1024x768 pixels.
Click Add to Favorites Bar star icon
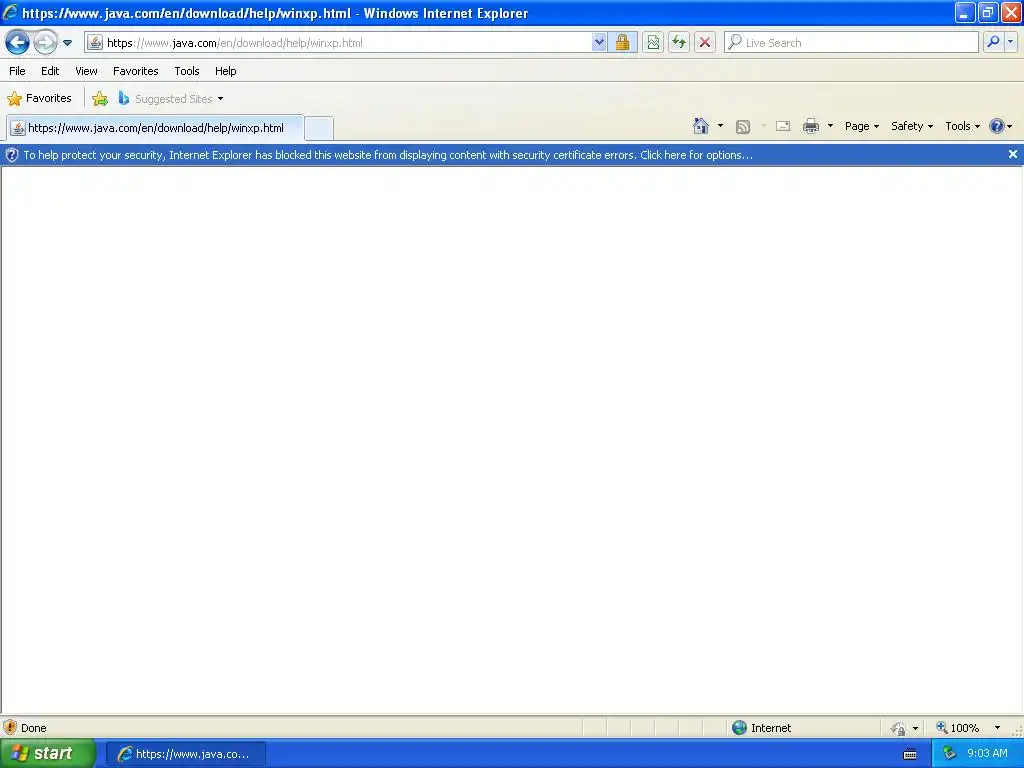100,99
